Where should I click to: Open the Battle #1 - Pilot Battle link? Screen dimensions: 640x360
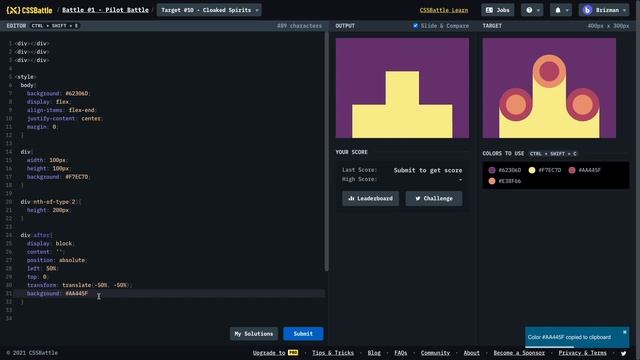click(105, 10)
